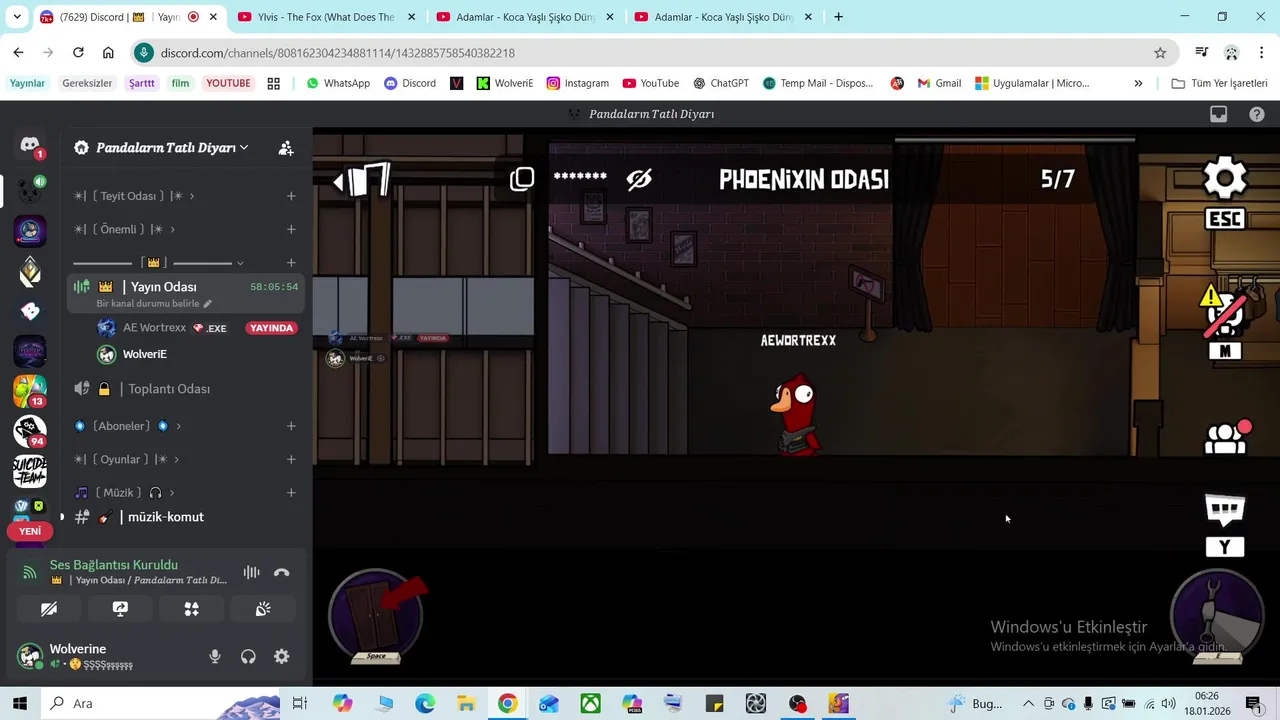1280x720 pixels.
Task: Show more bookmarks chevron
Action: click(1138, 83)
